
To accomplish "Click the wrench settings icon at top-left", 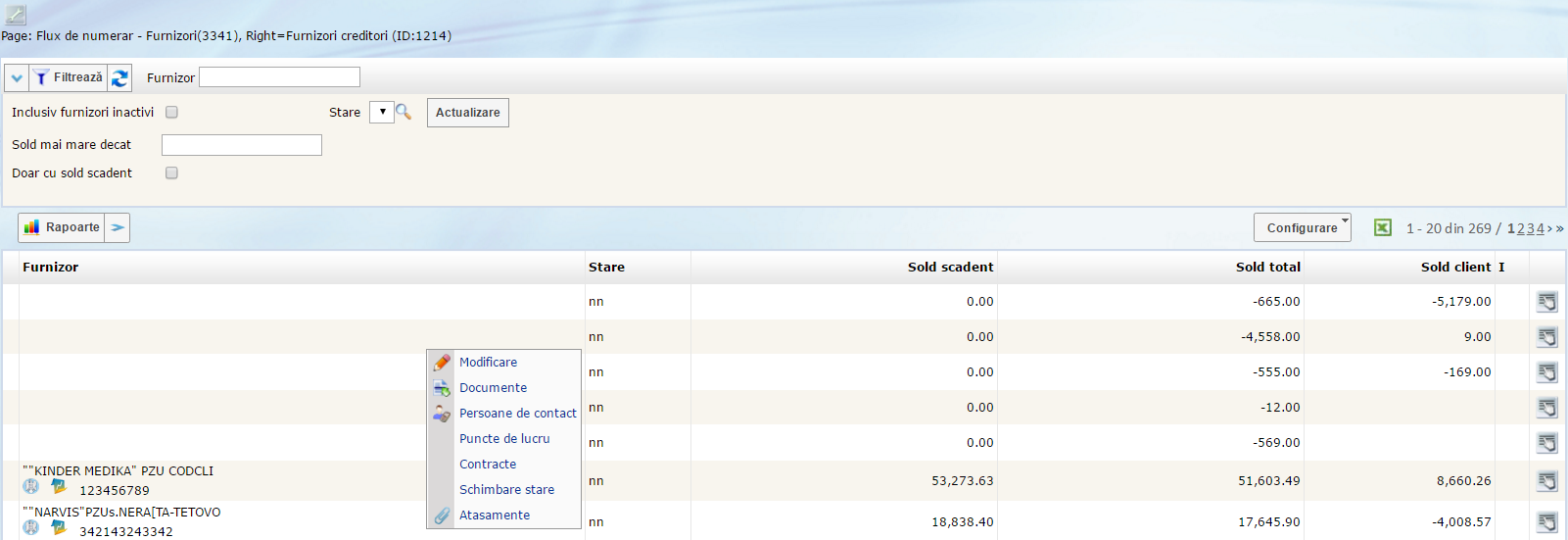I will click(x=15, y=15).
